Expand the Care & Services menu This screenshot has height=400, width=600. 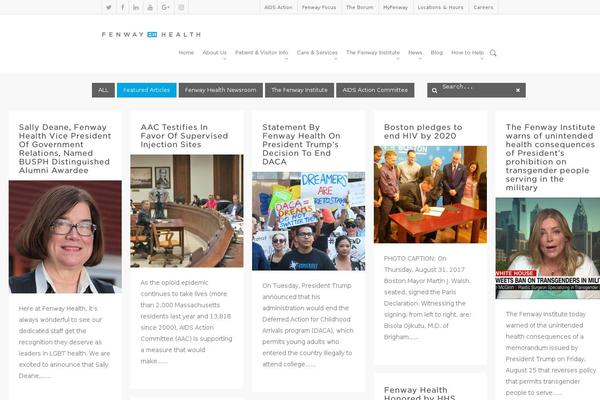coord(317,52)
